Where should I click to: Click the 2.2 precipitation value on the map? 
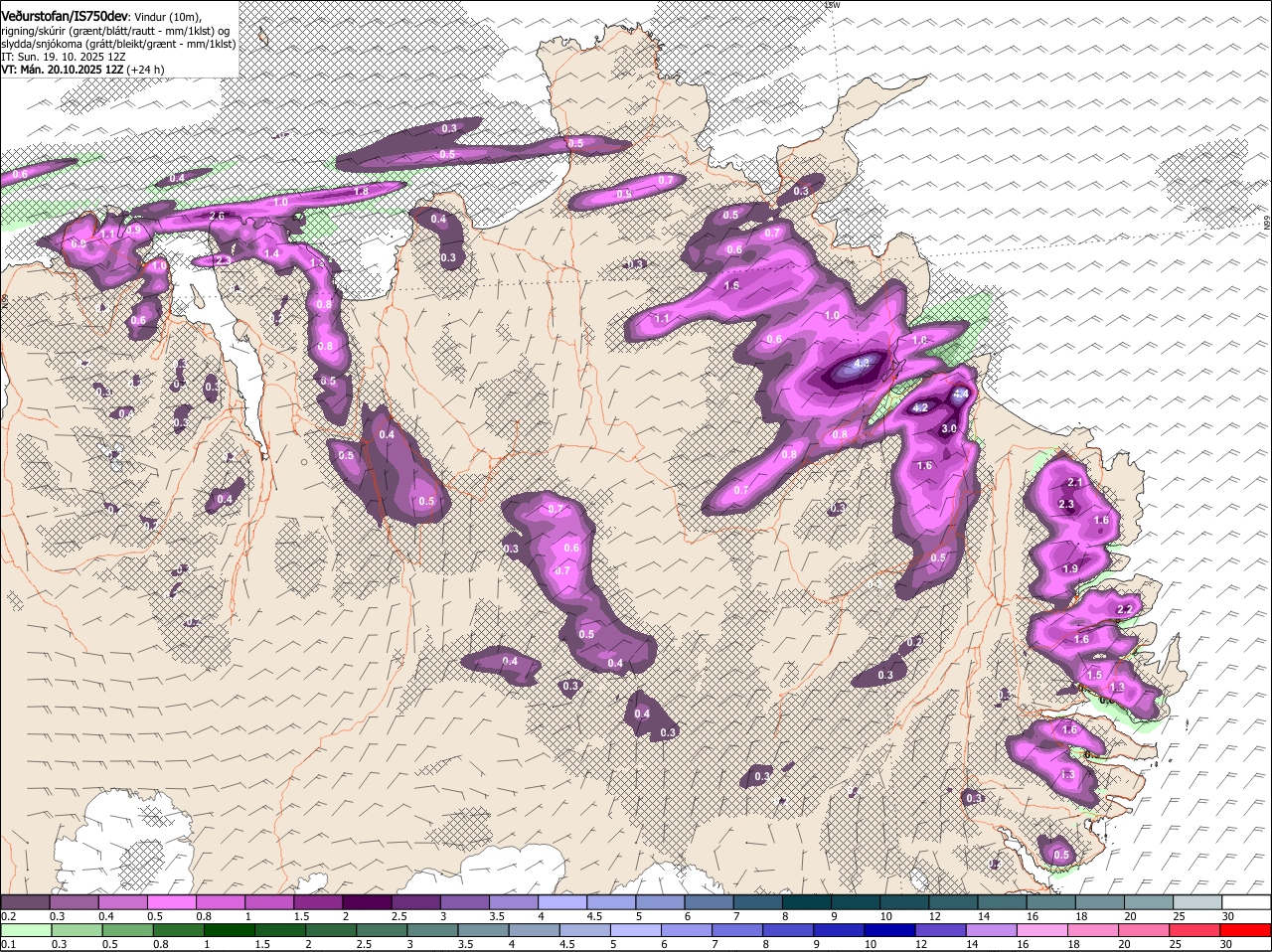point(1125,609)
